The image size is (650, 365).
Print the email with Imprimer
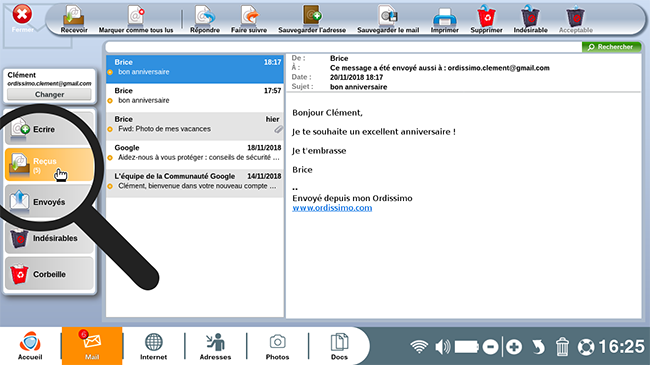444,19
